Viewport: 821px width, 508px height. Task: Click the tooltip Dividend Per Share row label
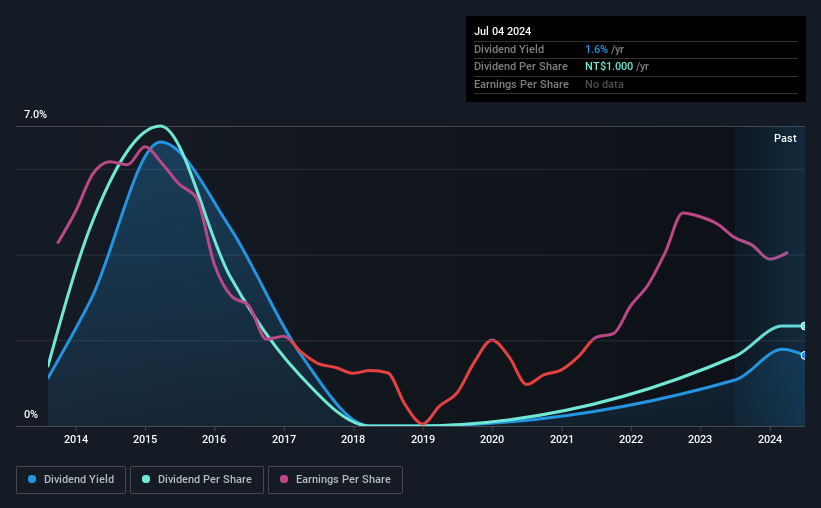pyautogui.click(x=520, y=67)
